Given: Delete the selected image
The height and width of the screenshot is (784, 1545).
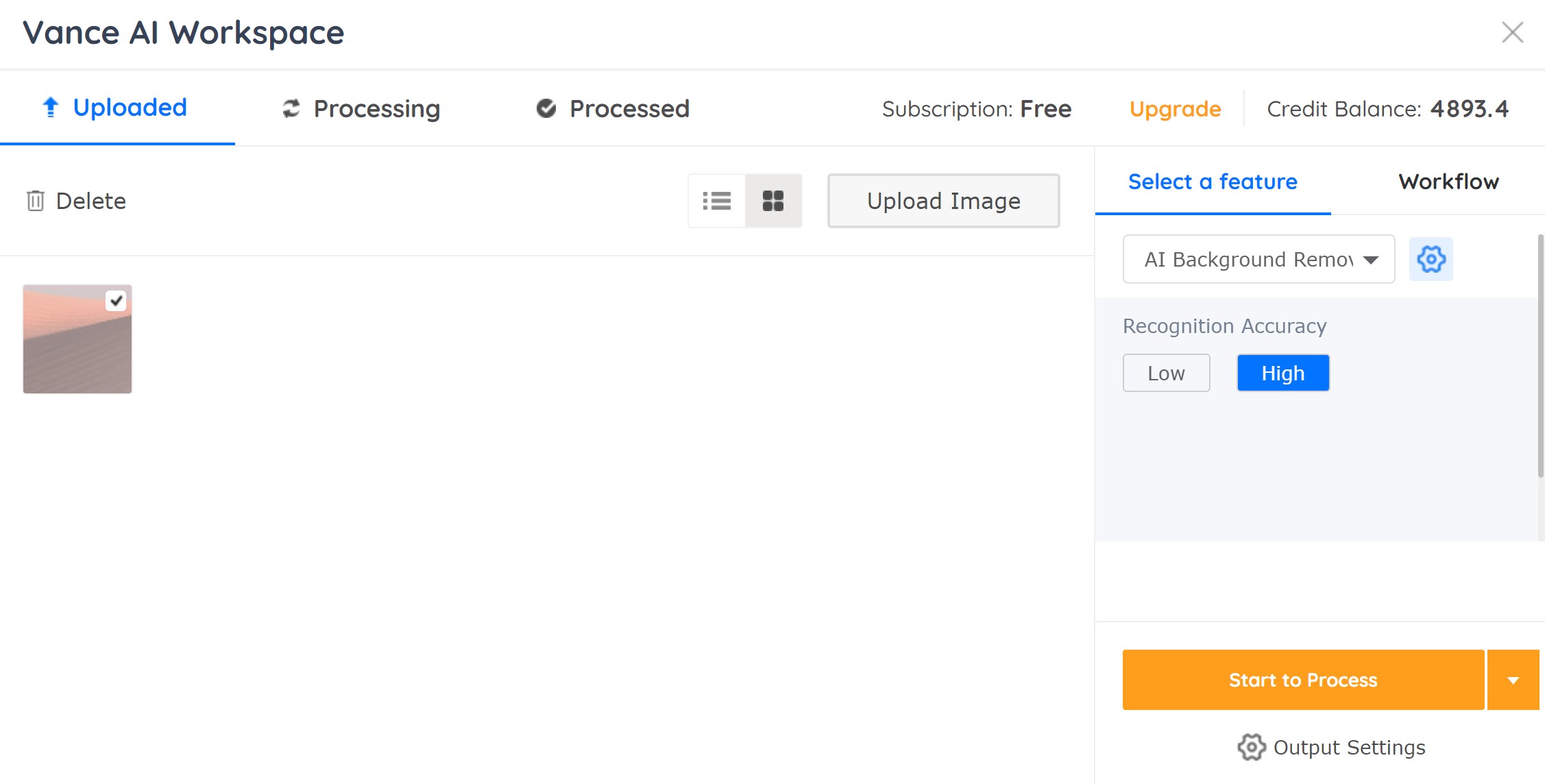Looking at the screenshot, I should tap(76, 201).
